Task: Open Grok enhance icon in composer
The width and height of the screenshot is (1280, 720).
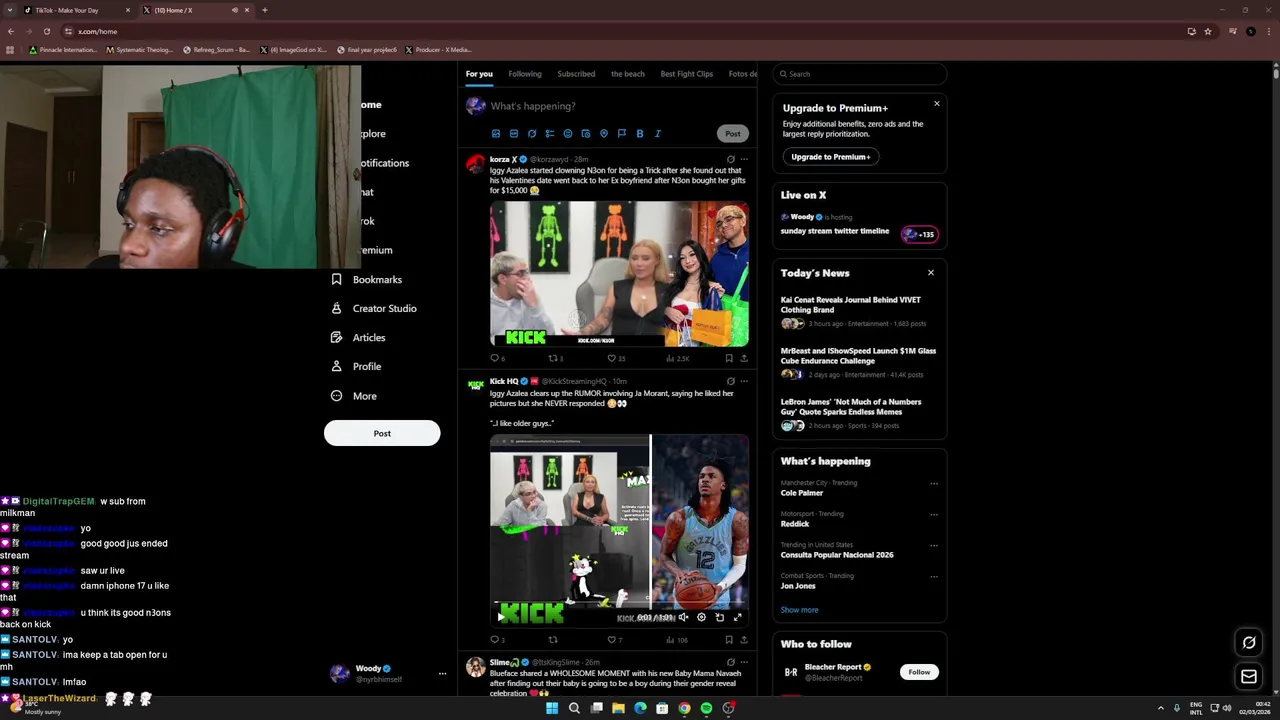Action: [x=532, y=133]
